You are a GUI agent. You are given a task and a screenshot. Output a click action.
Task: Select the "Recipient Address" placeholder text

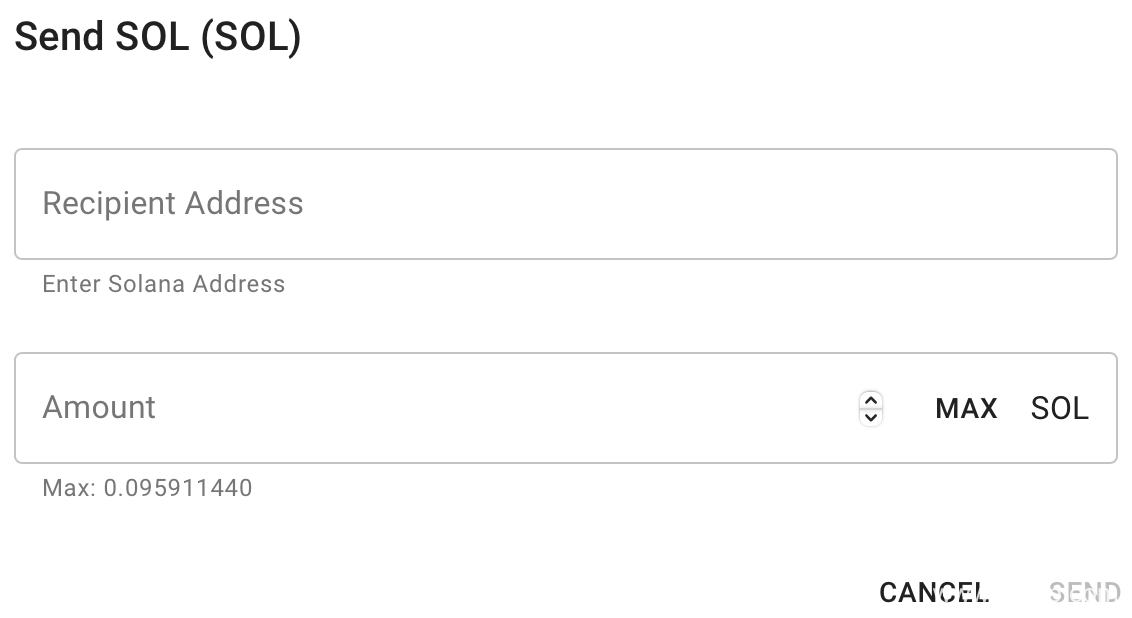click(173, 204)
